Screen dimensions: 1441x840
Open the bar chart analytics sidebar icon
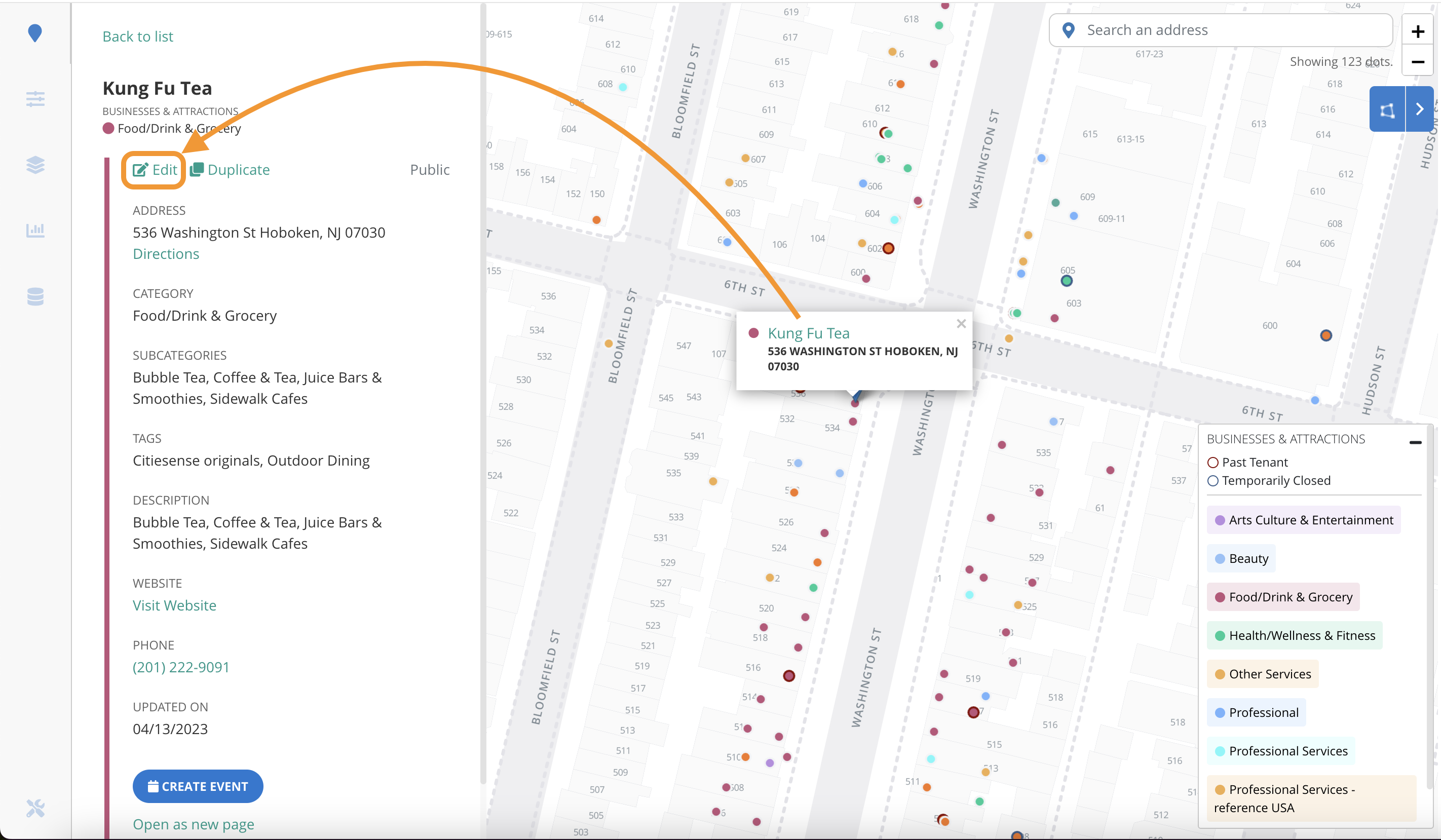coord(35,231)
